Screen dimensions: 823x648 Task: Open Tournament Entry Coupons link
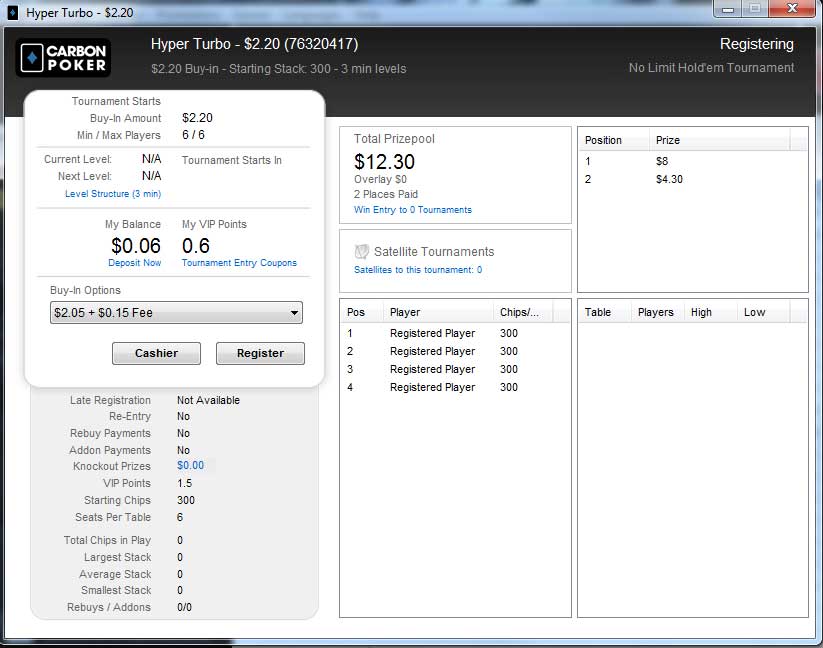pyautogui.click(x=239, y=262)
